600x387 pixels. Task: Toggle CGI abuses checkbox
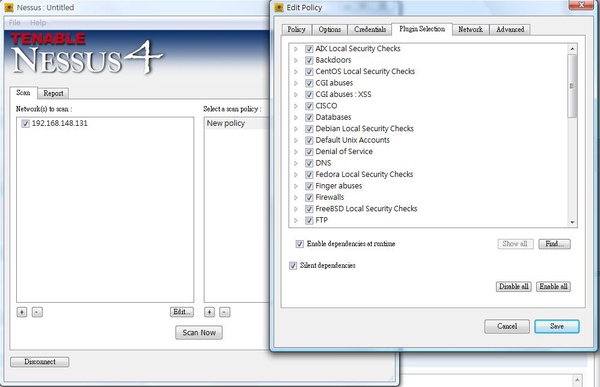point(309,83)
